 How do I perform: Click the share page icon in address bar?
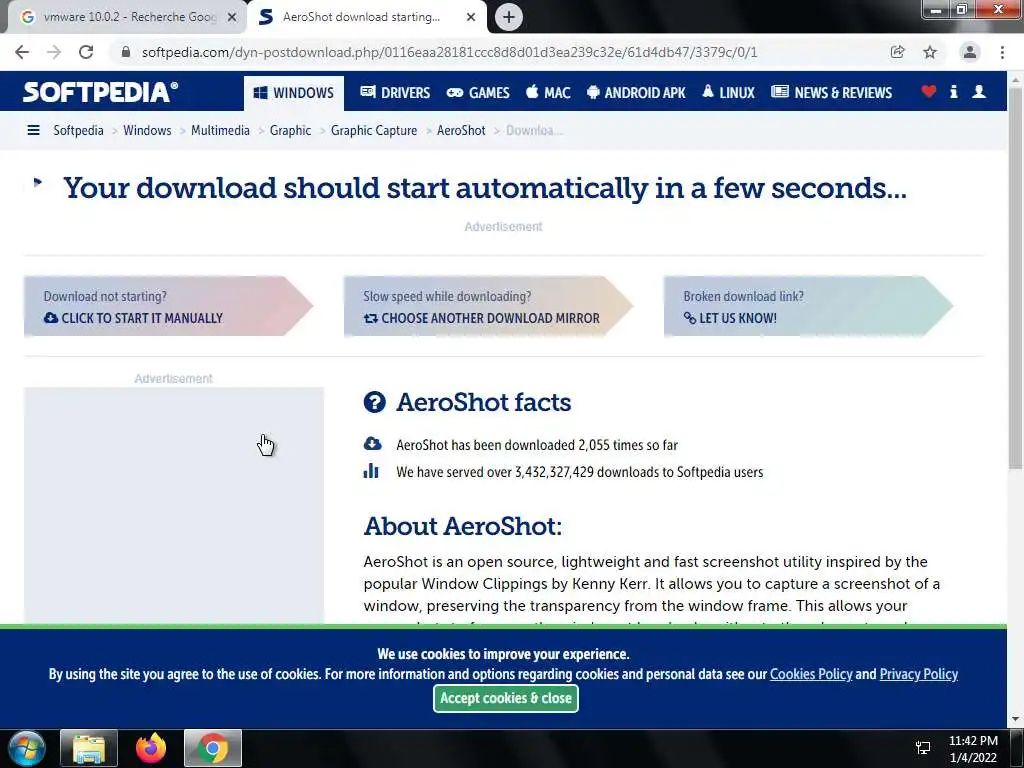point(897,52)
